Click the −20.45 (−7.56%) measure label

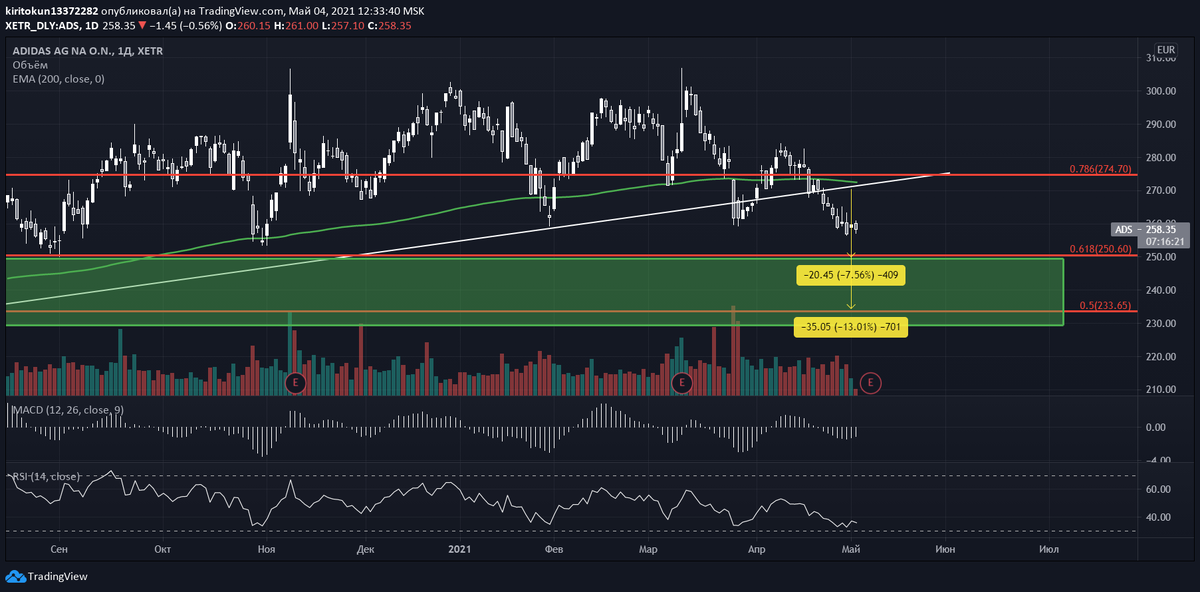[851, 276]
